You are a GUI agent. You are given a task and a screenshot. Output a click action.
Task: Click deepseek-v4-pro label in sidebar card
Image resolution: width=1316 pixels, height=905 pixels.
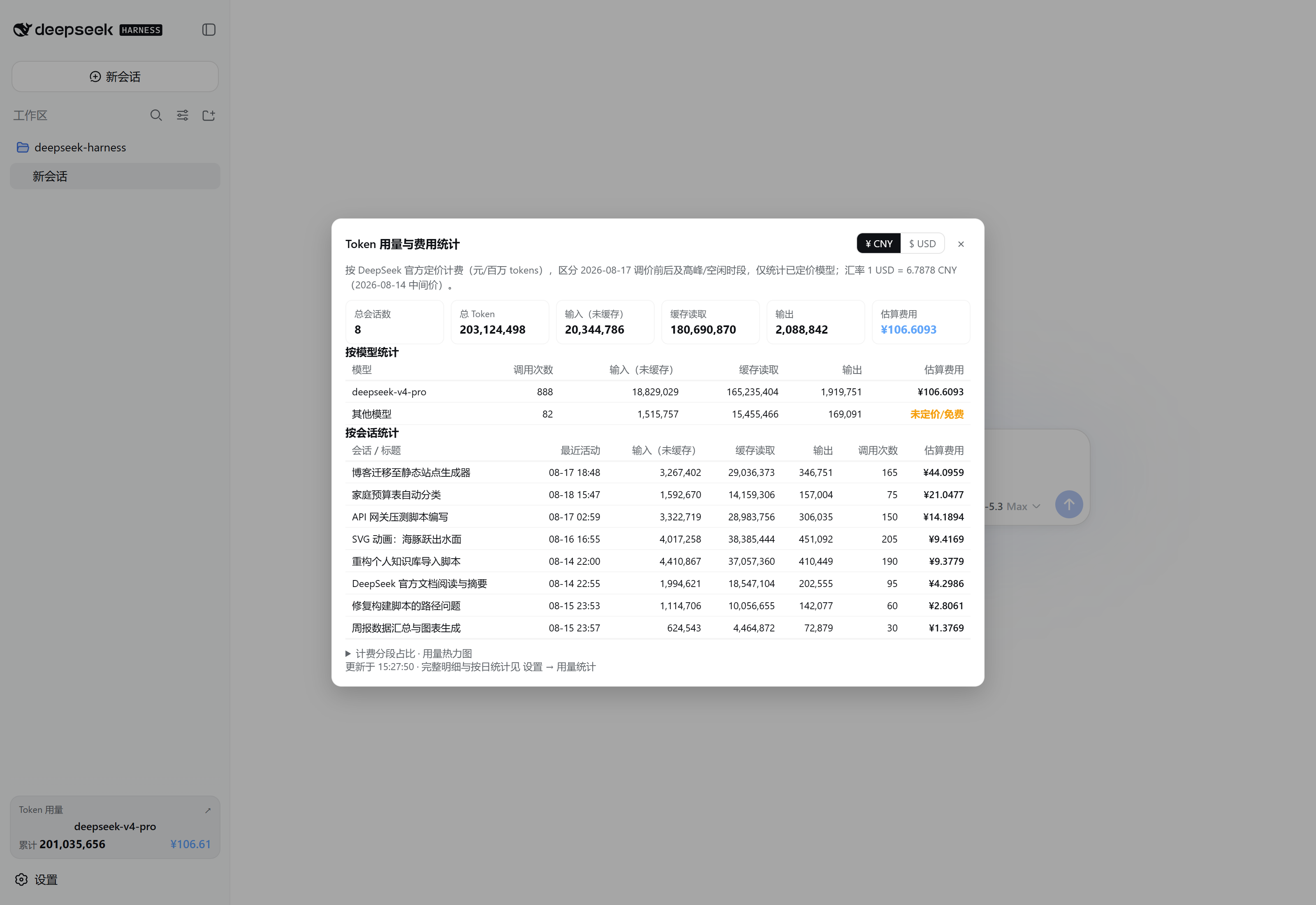click(115, 826)
